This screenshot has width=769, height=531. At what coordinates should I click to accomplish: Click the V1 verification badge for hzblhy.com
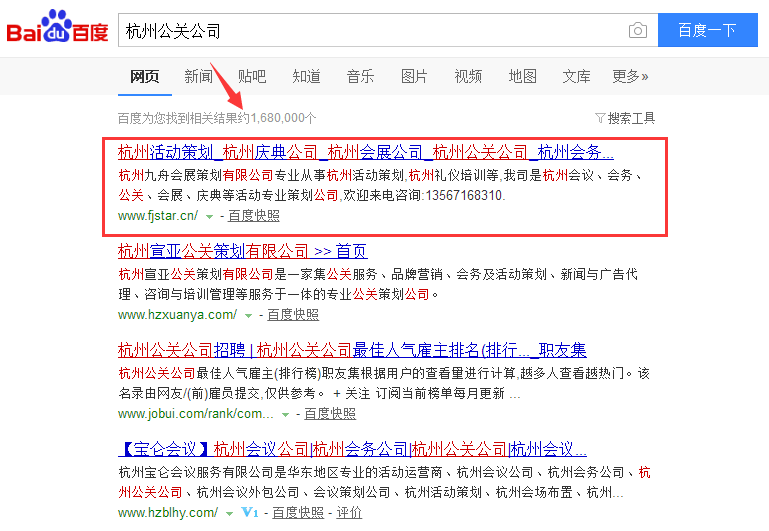click(x=250, y=513)
